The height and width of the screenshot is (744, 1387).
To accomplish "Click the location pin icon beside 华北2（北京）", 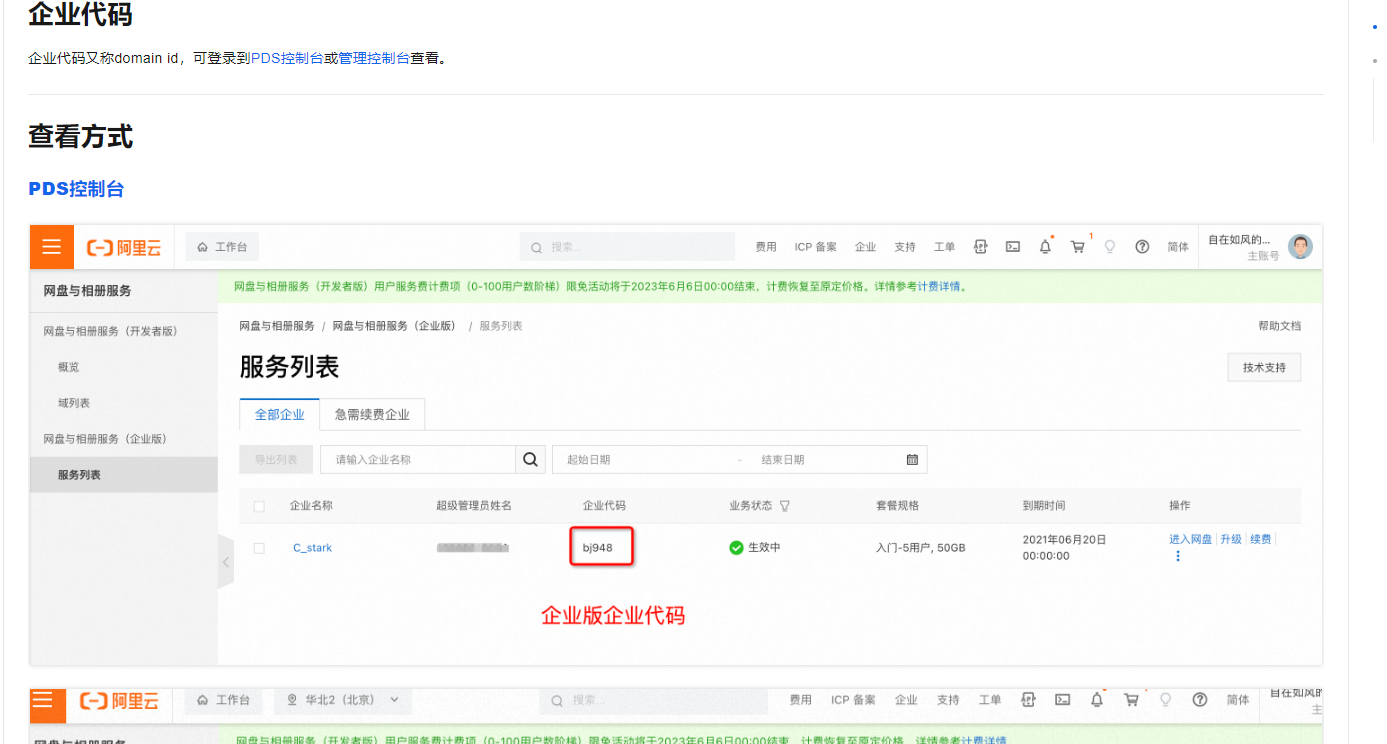I will click(292, 700).
